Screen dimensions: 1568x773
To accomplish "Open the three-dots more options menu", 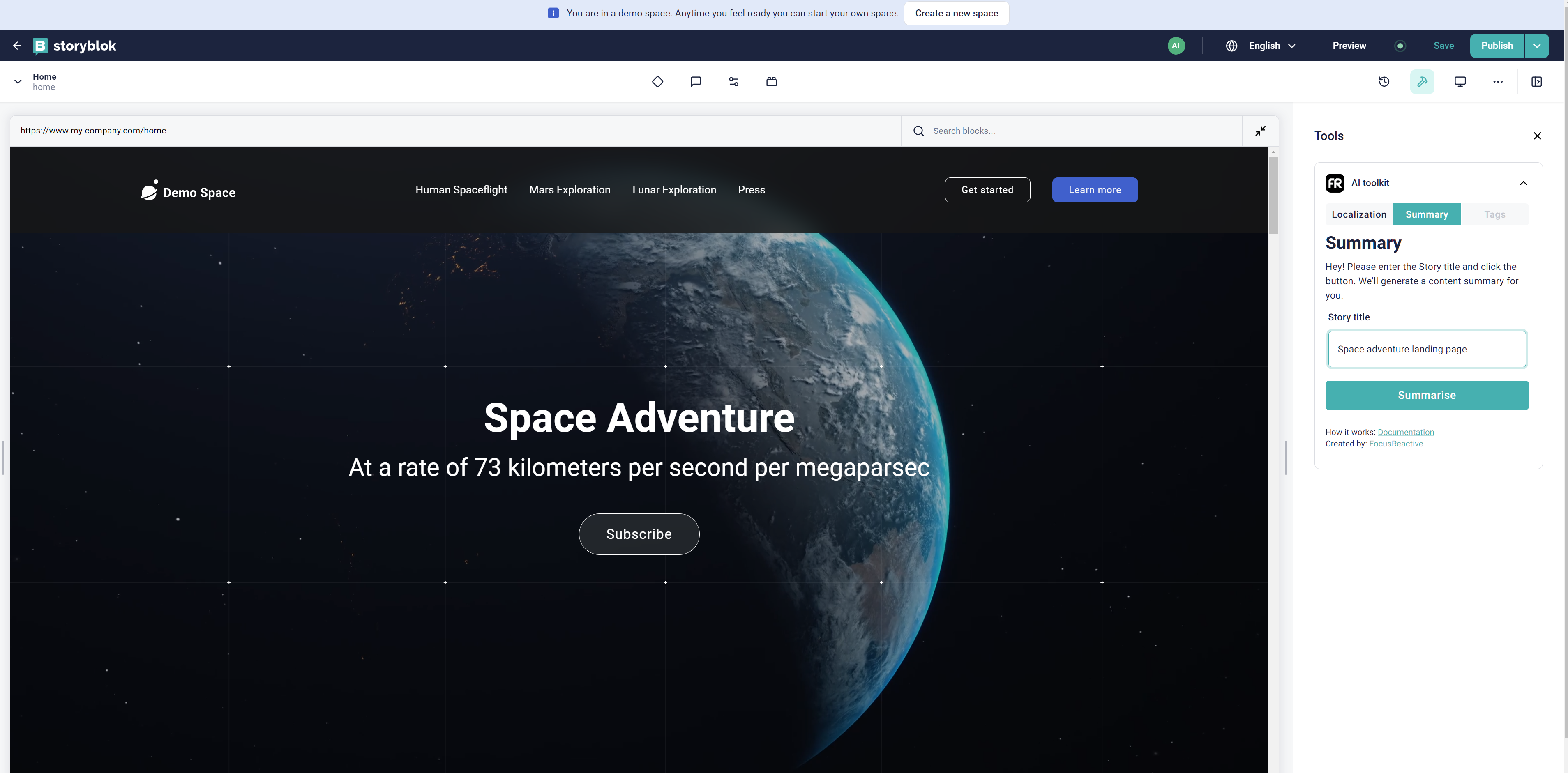I will 1497,82.
